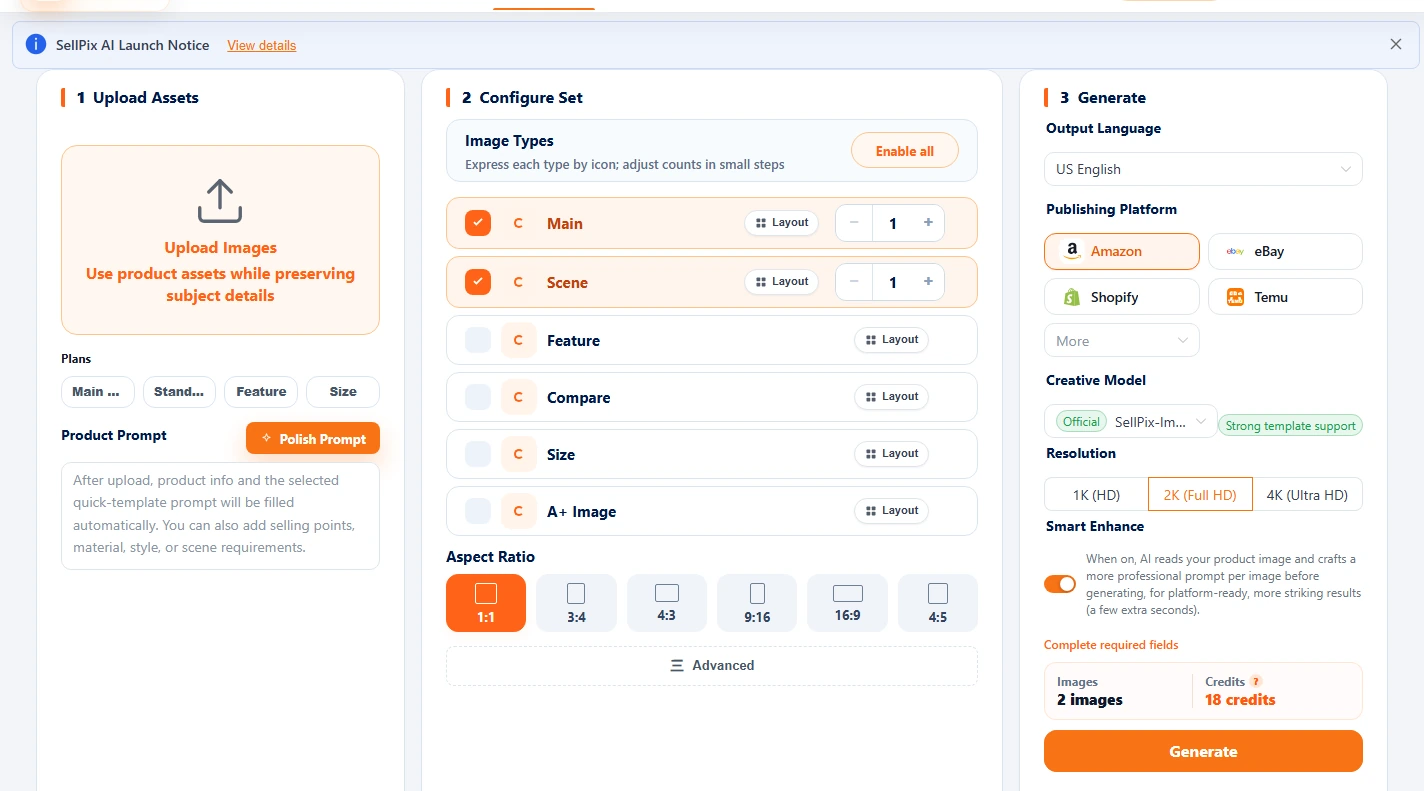The image size is (1424, 791).
Task: Open Layout options for Main
Action: (781, 223)
